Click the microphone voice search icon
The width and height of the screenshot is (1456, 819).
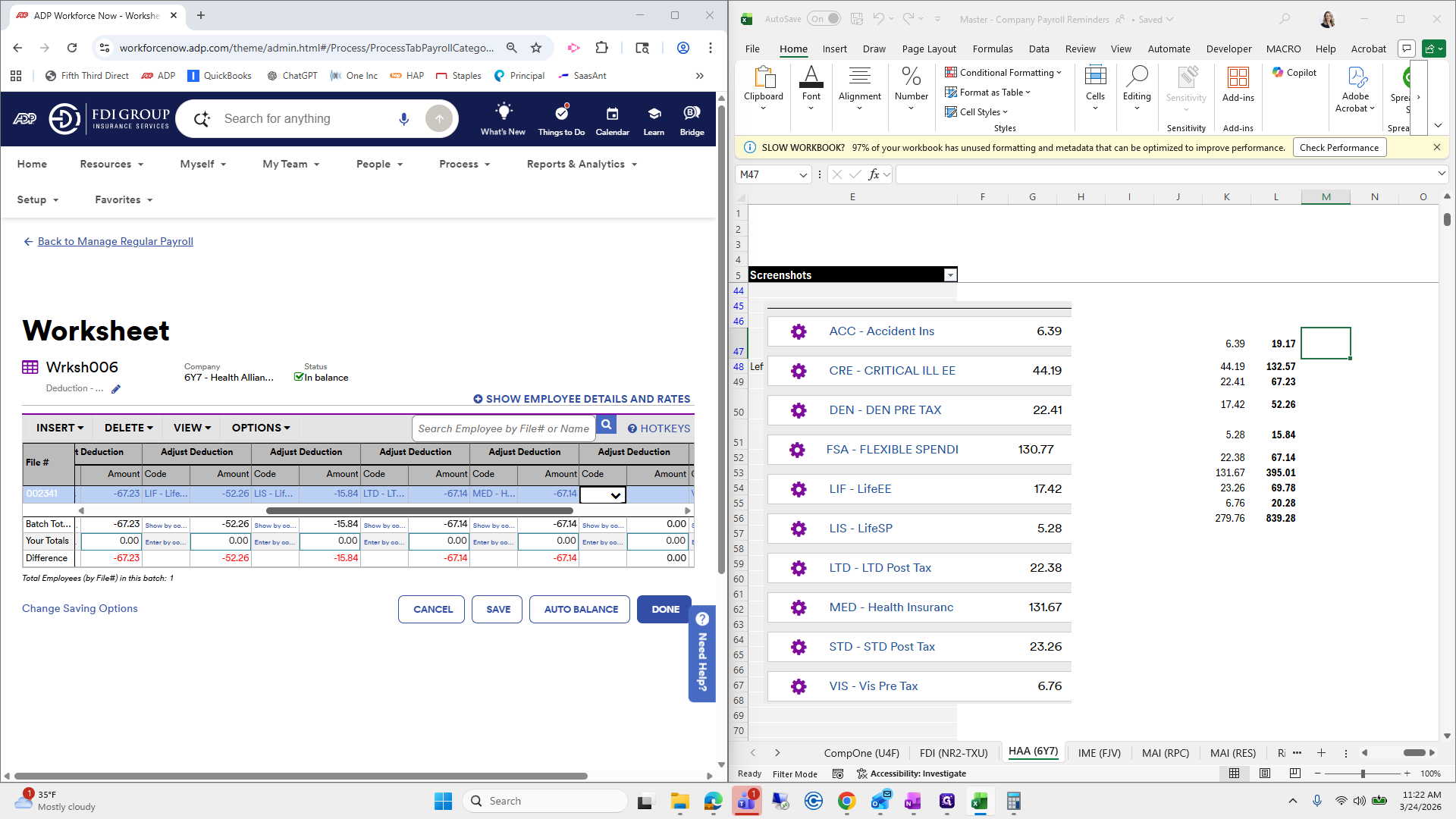point(403,119)
